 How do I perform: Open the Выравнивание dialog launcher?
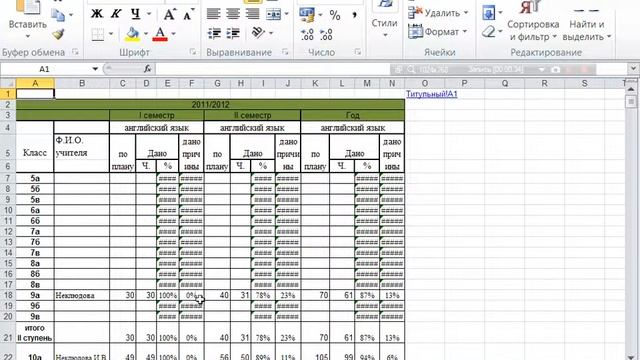point(285,52)
